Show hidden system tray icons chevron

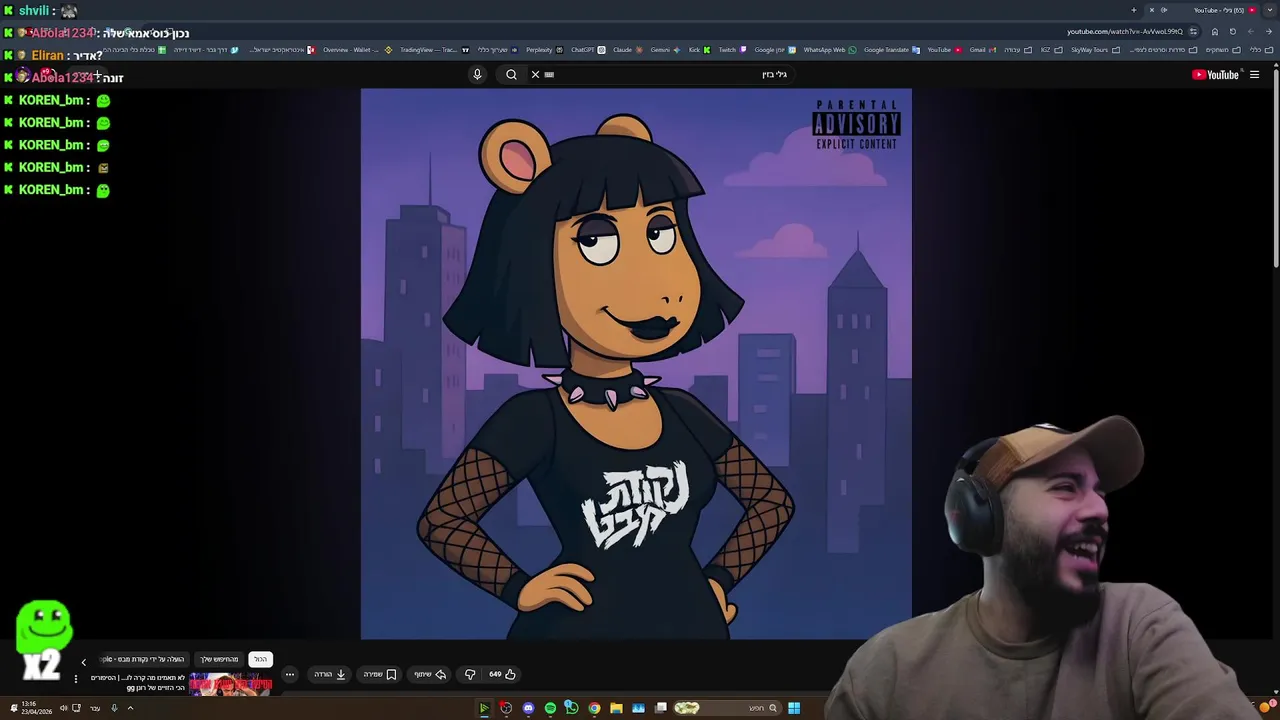pos(130,708)
